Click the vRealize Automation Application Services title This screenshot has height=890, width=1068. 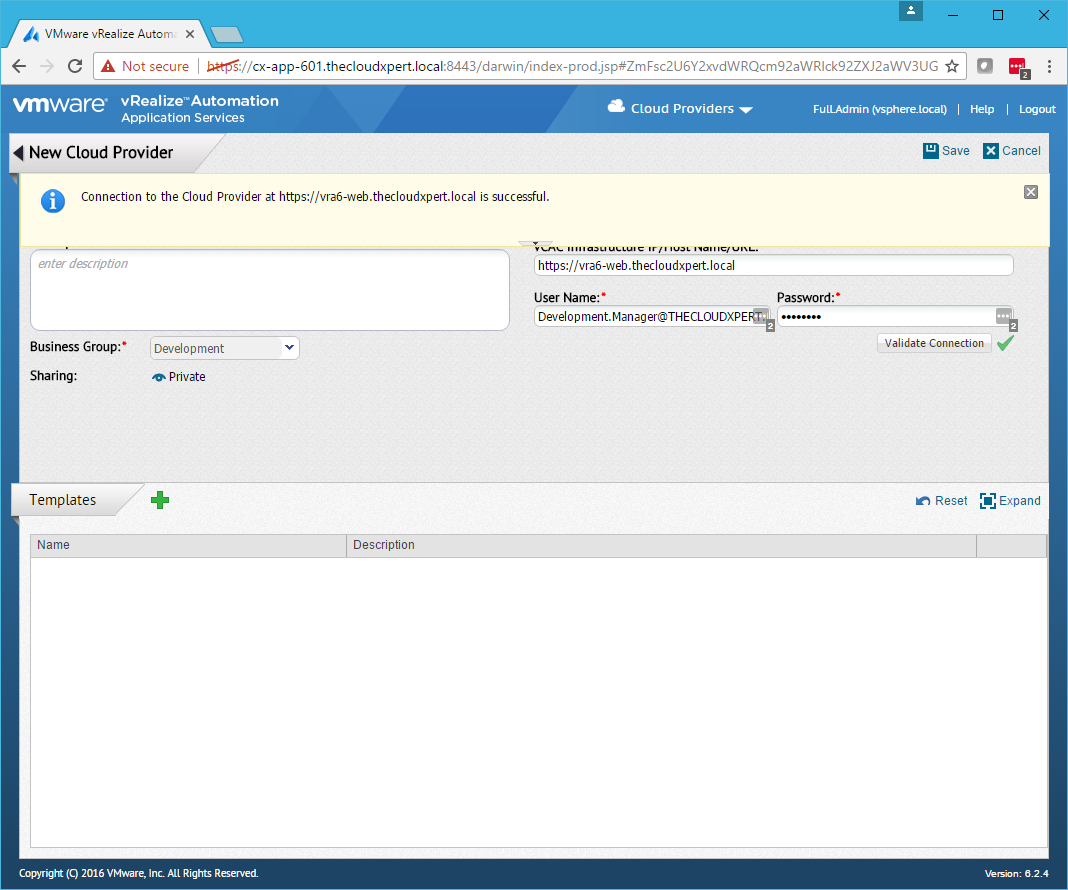(x=200, y=109)
